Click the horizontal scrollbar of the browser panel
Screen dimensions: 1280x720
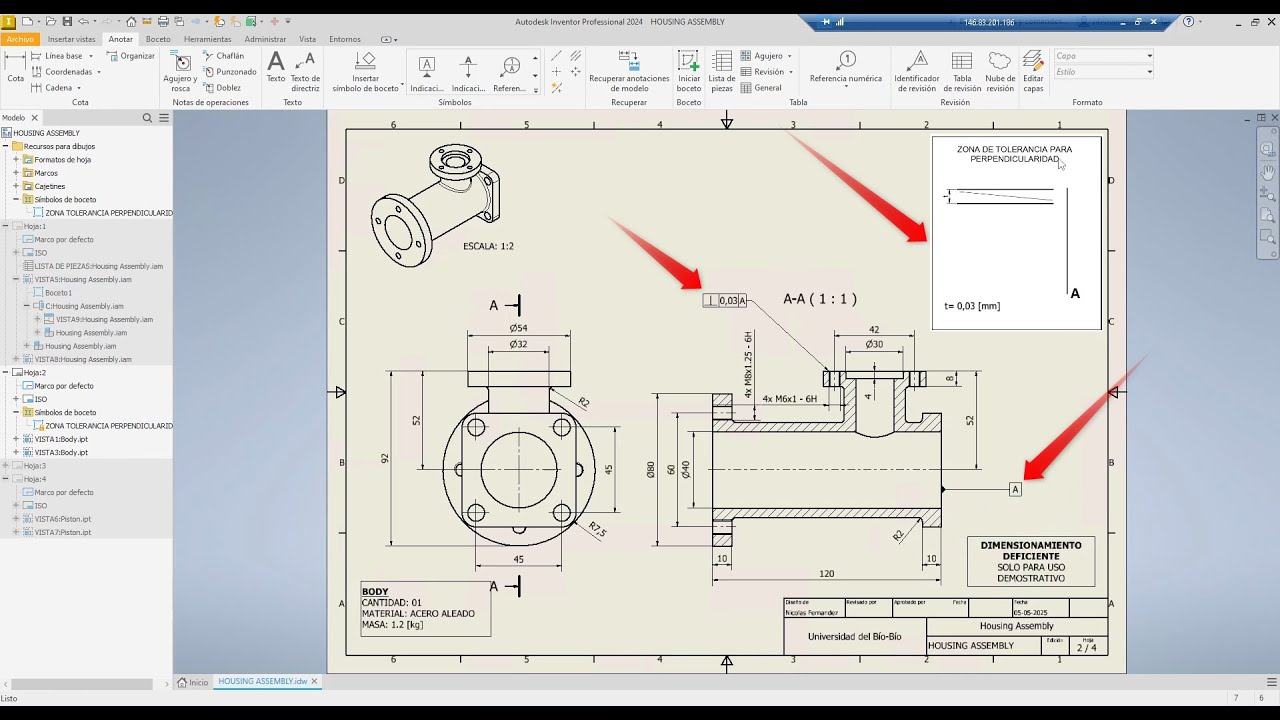(84, 685)
